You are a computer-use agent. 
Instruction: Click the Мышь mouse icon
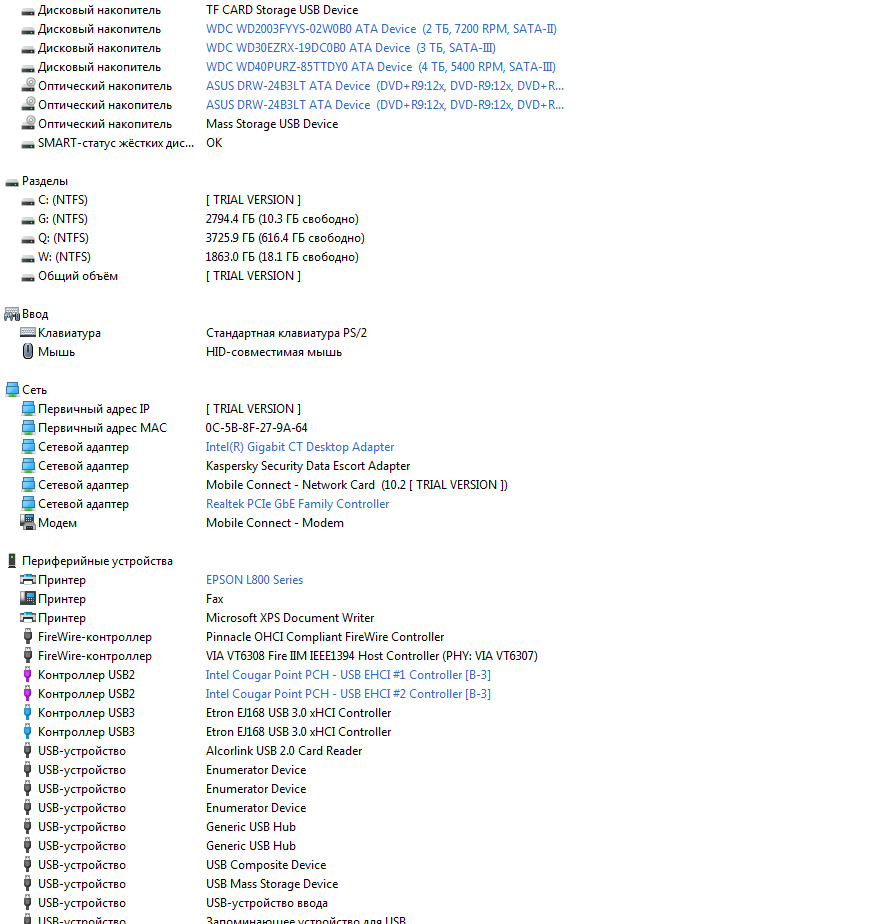pos(28,351)
